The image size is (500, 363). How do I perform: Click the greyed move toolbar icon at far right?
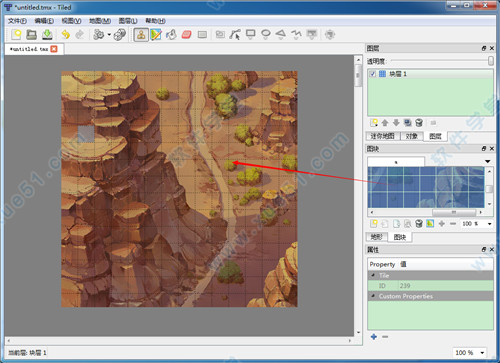[330, 34]
